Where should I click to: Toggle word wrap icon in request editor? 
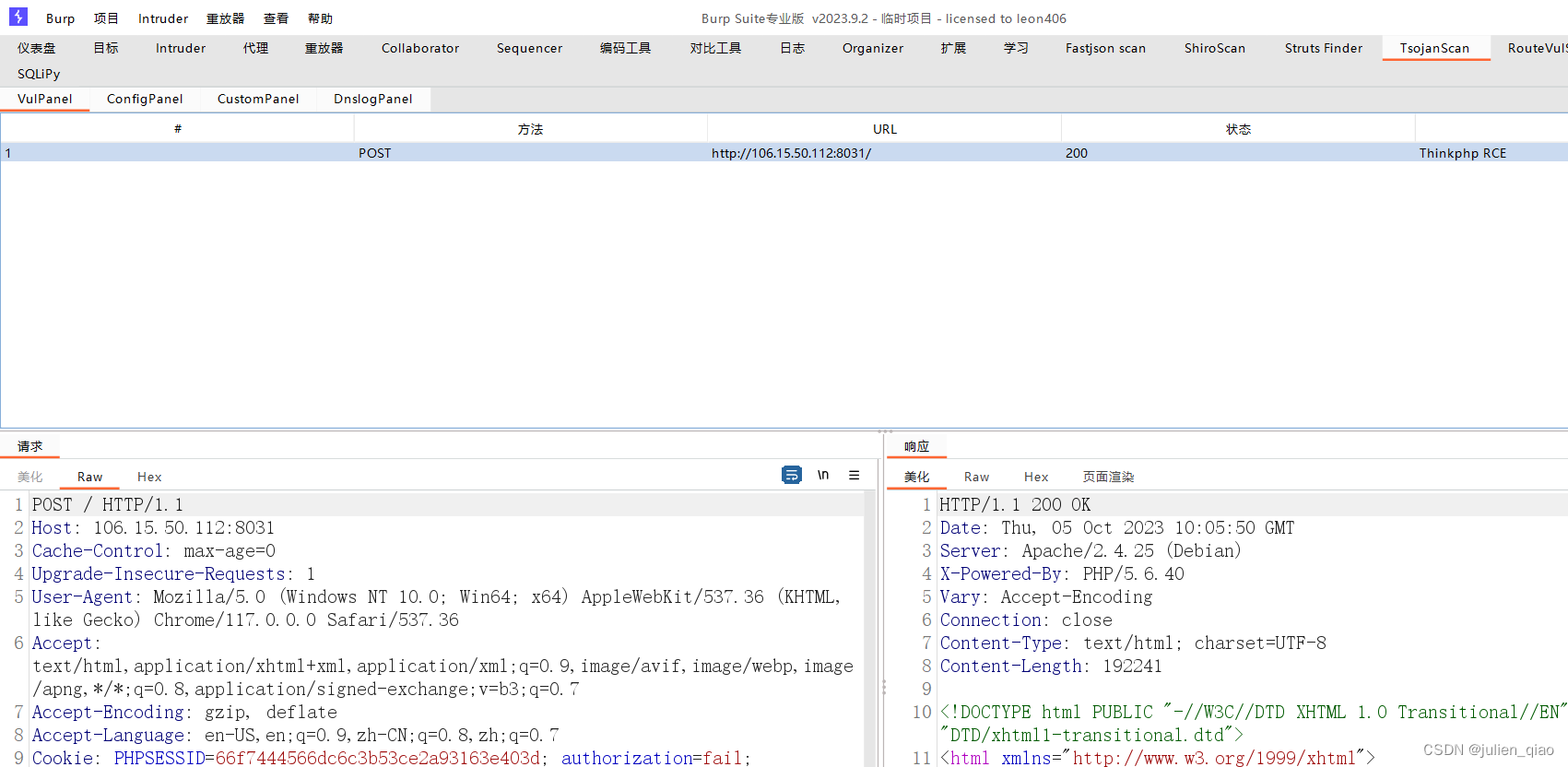[792, 475]
